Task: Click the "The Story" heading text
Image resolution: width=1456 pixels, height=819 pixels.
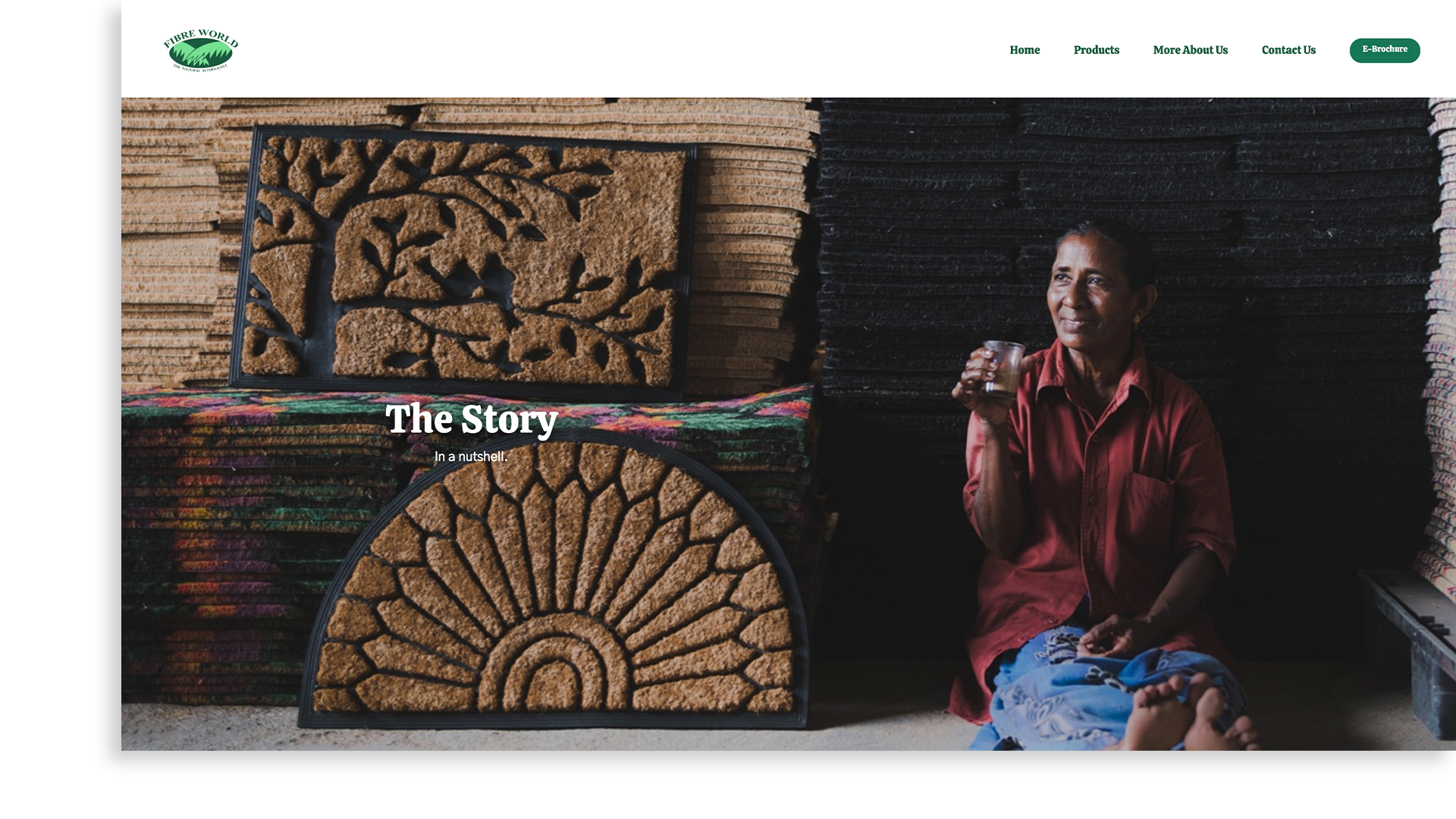Action: (x=472, y=419)
